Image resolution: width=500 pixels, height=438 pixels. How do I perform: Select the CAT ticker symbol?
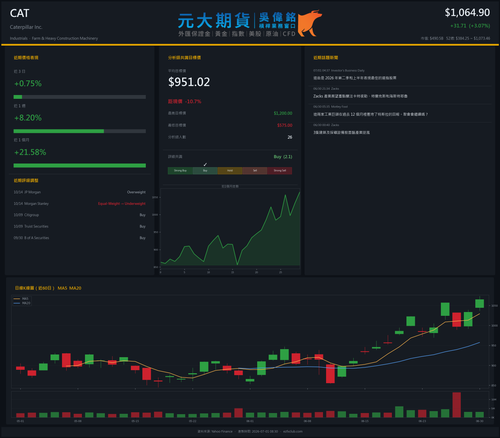tap(19, 13)
